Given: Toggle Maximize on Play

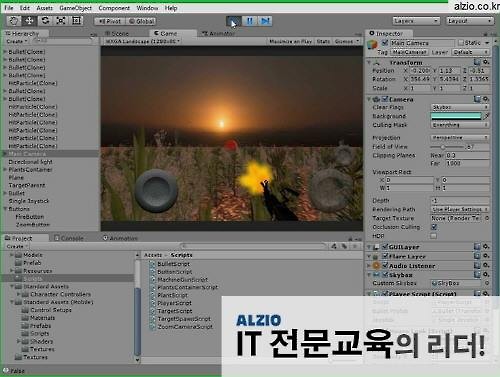Looking at the screenshot, I should click(x=290, y=41).
